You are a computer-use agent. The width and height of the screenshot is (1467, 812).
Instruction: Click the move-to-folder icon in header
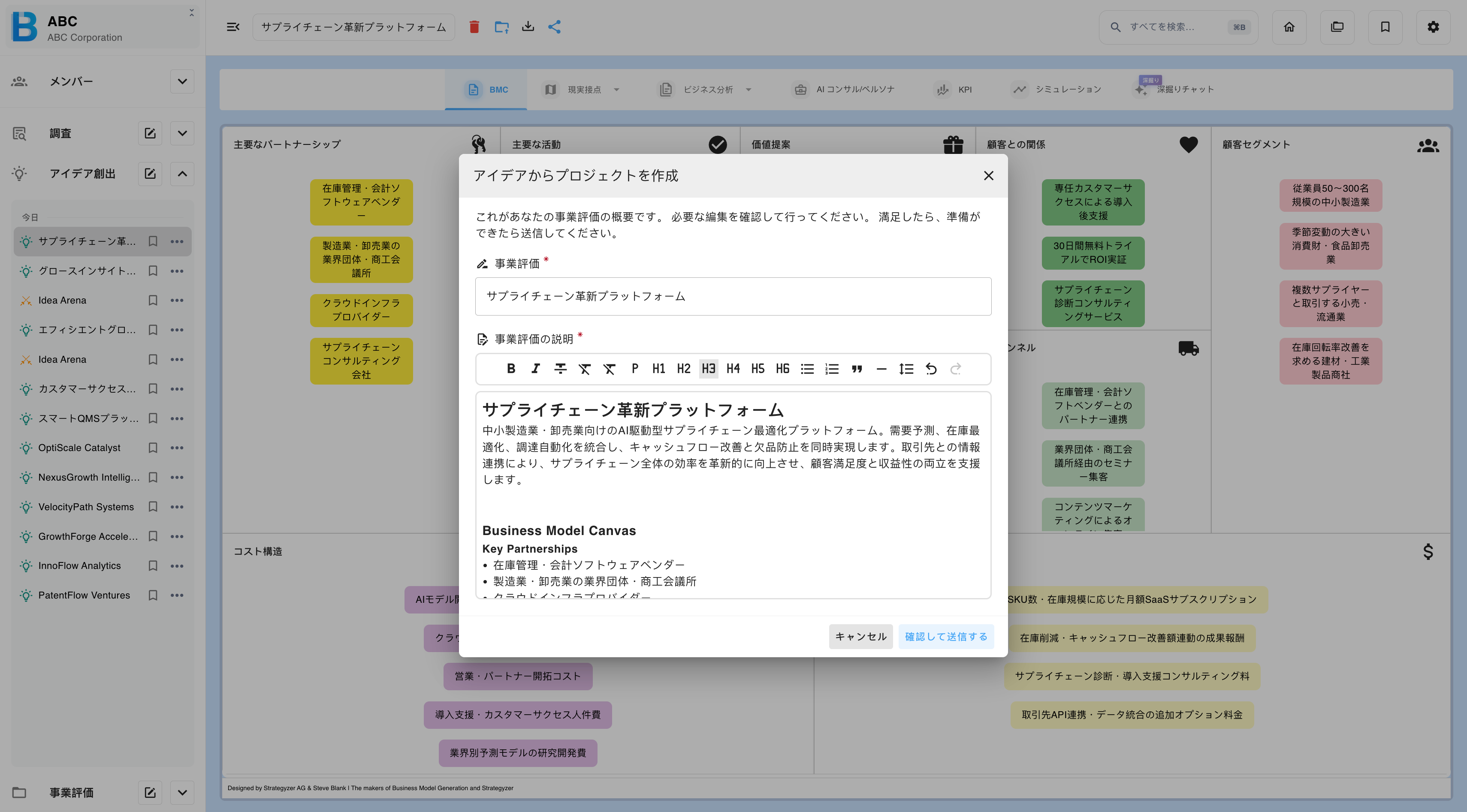pyautogui.click(x=501, y=27)
